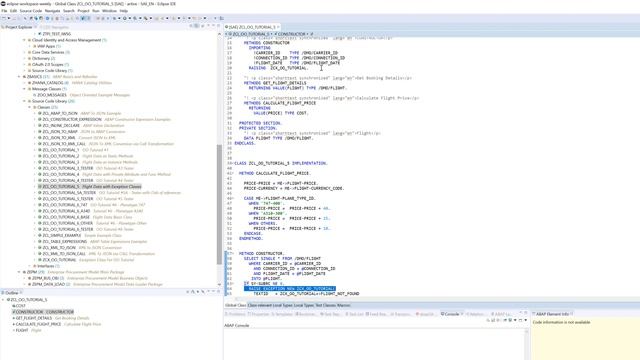Select ZCL_OO_TUTORIAL_1 class in tree
Viewport: 640px width, 360px height.
click(x=60, y=150)
